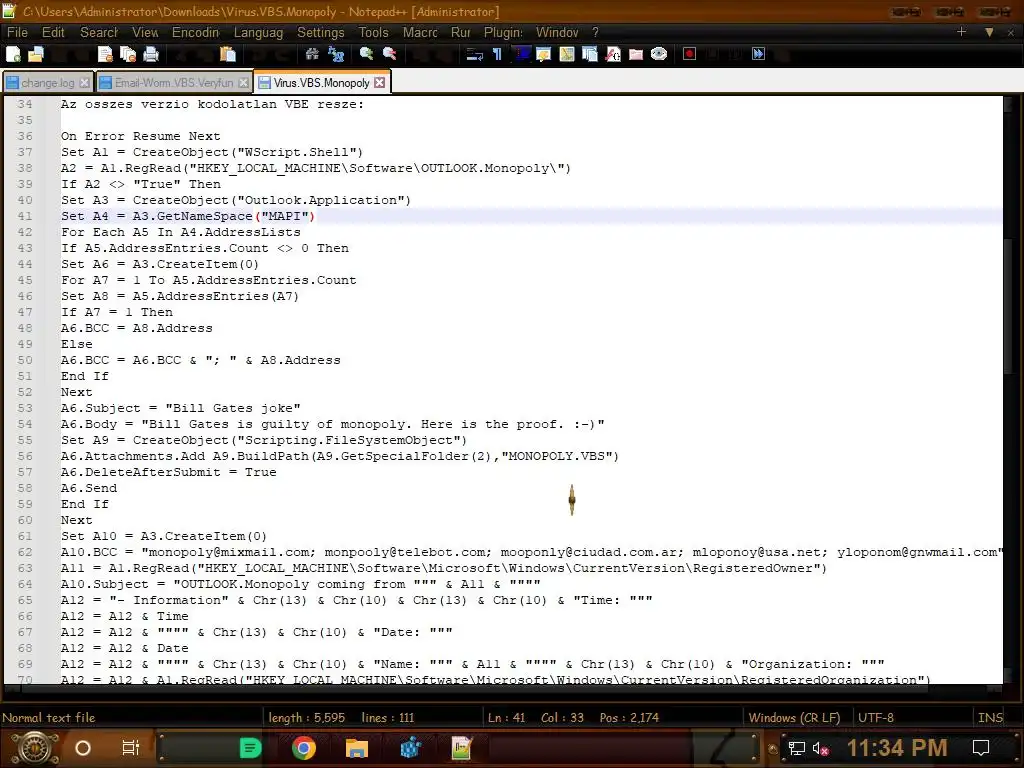
Task: Open the Edit menu
Action: click(x=53, y=32)
